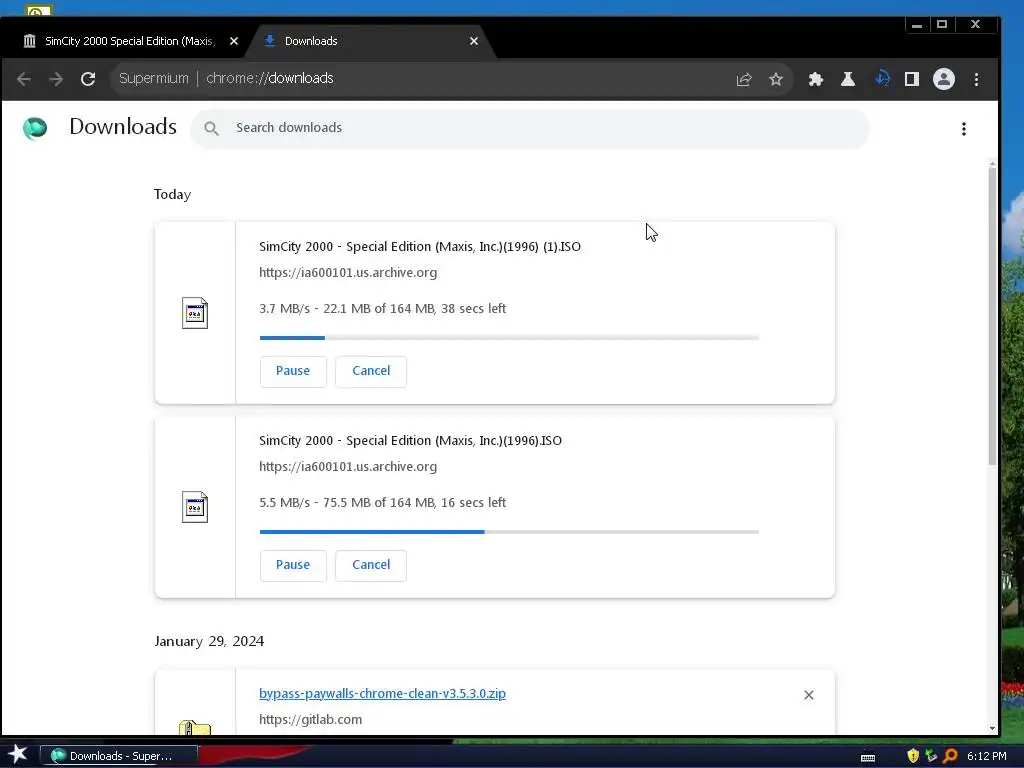Remove the bypass-paywalls zip from the list
The image size is (1024, 768).
tap(808, 695)
